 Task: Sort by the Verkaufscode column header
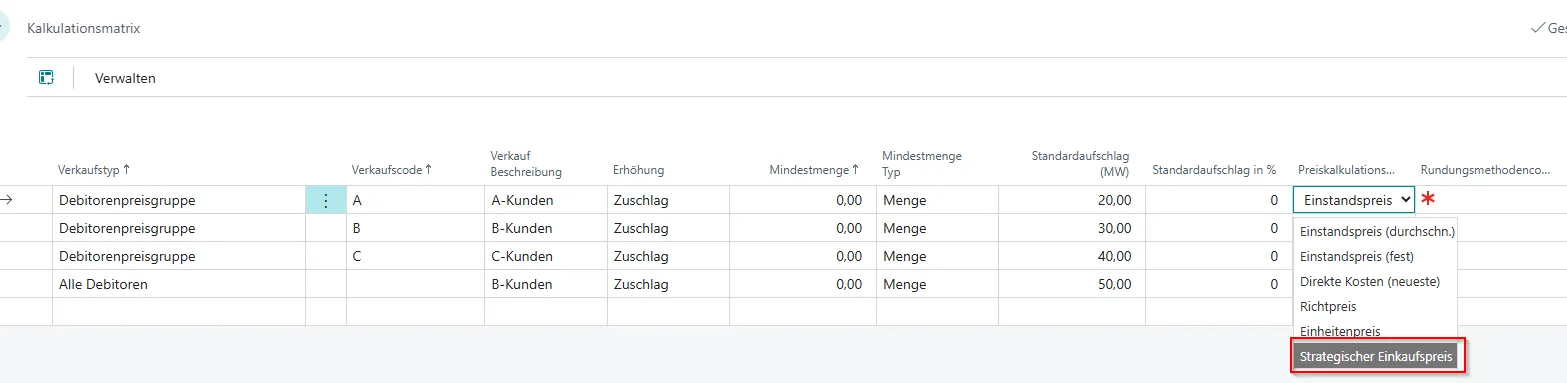tap(392, 170)
